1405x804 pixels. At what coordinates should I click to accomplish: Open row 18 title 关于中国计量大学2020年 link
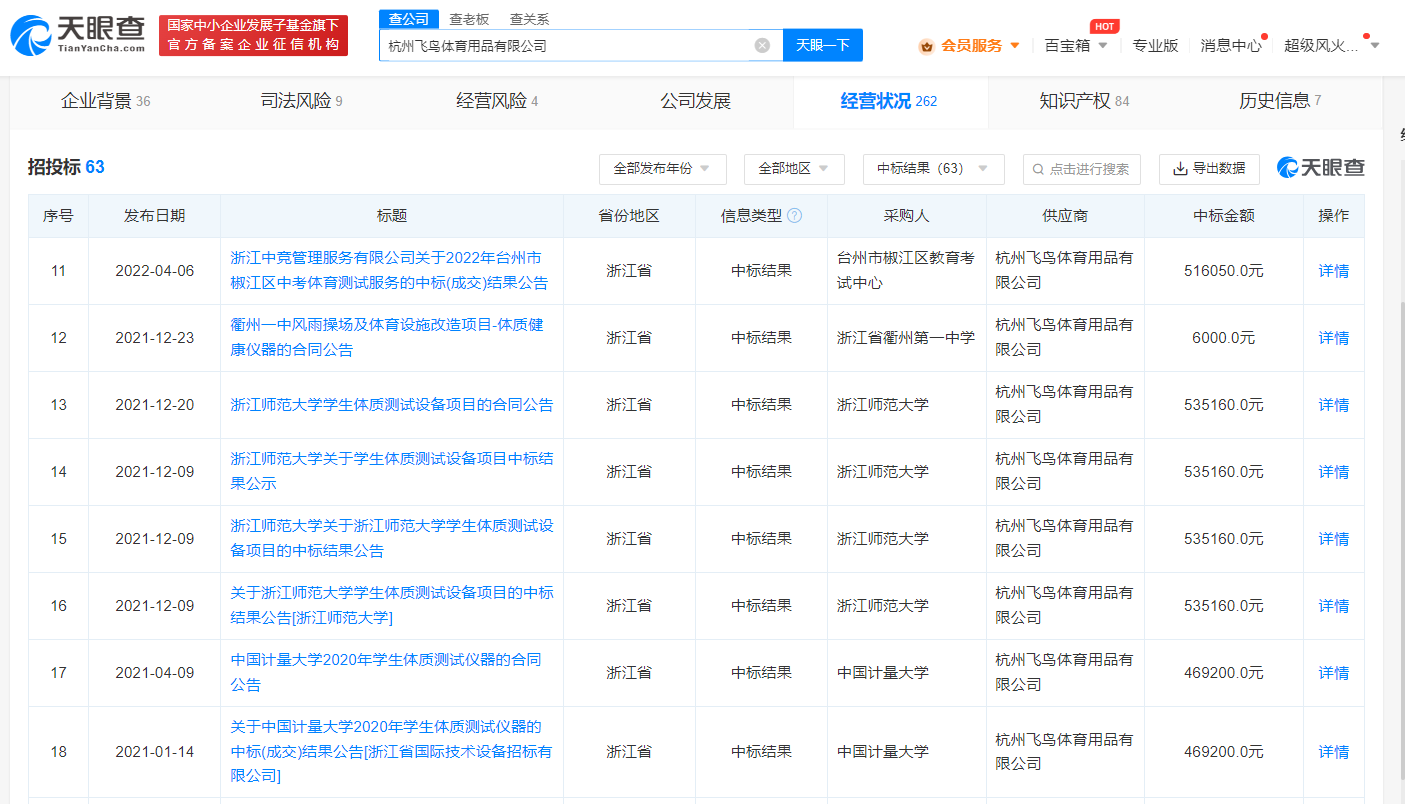391,751
